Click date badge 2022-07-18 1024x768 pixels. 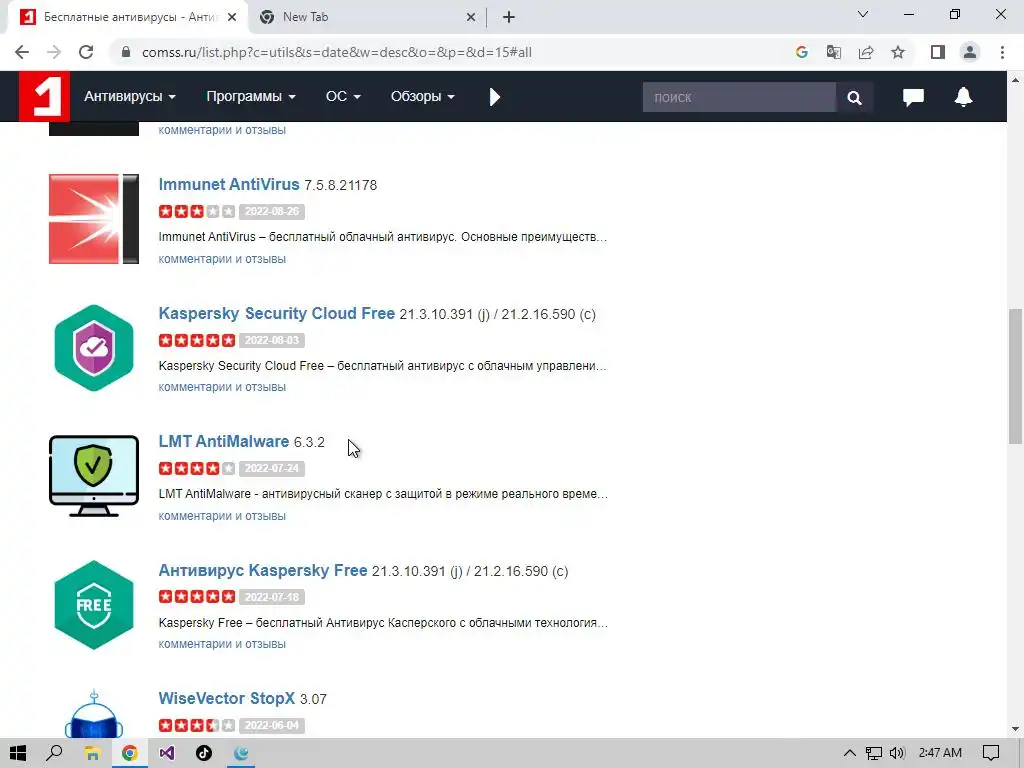point(272,597)
